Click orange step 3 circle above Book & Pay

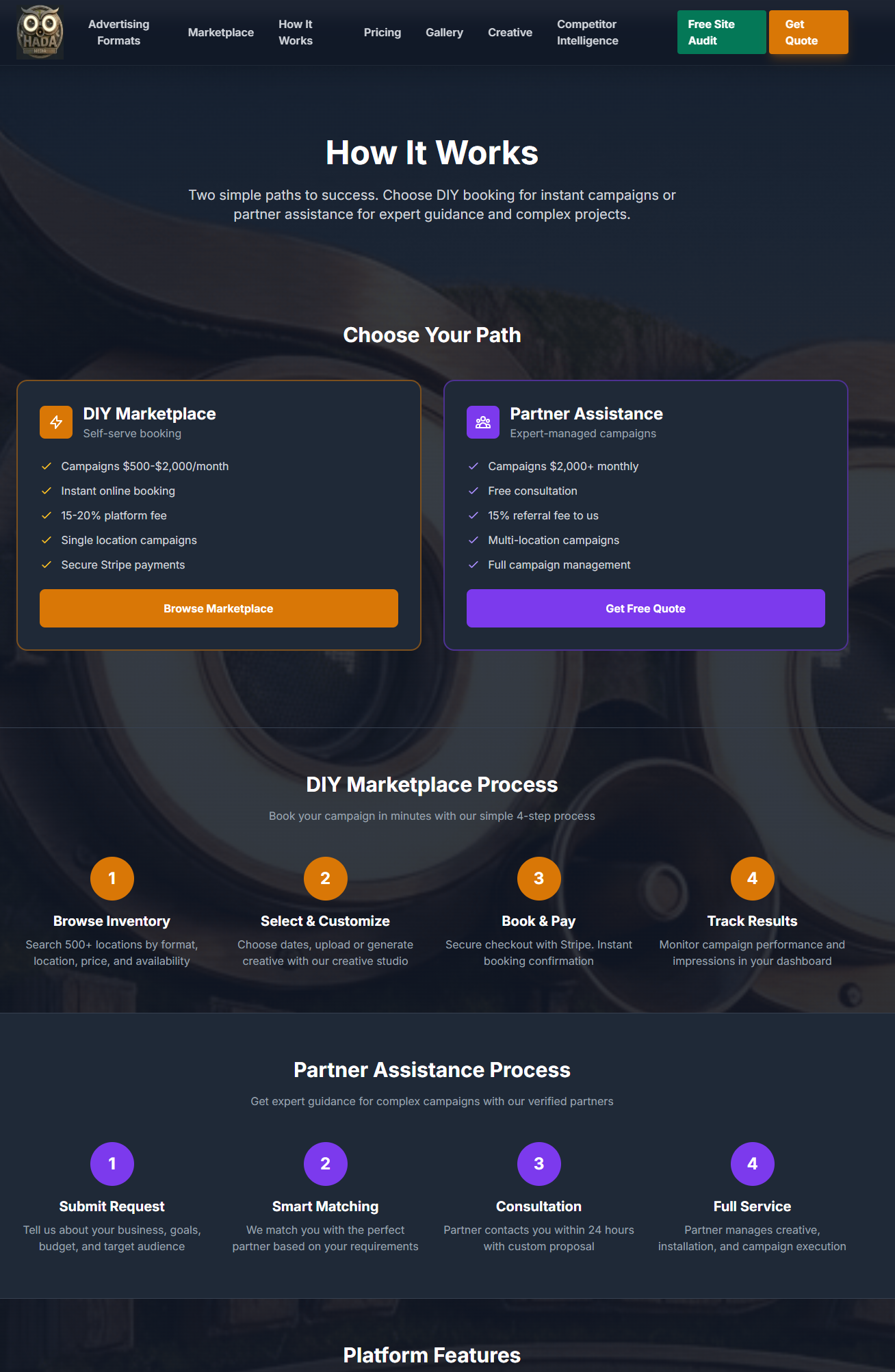(539, 879)
